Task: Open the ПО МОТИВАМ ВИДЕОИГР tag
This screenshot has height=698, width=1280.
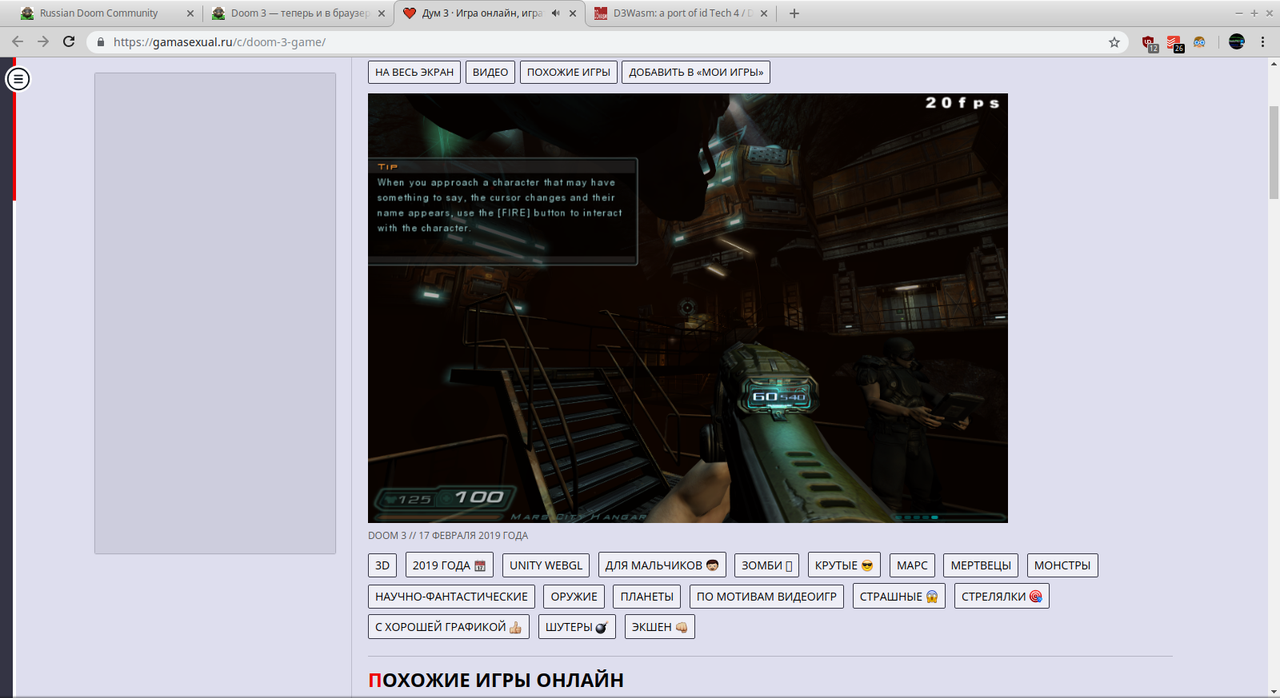Action: (x=767, y=596)
